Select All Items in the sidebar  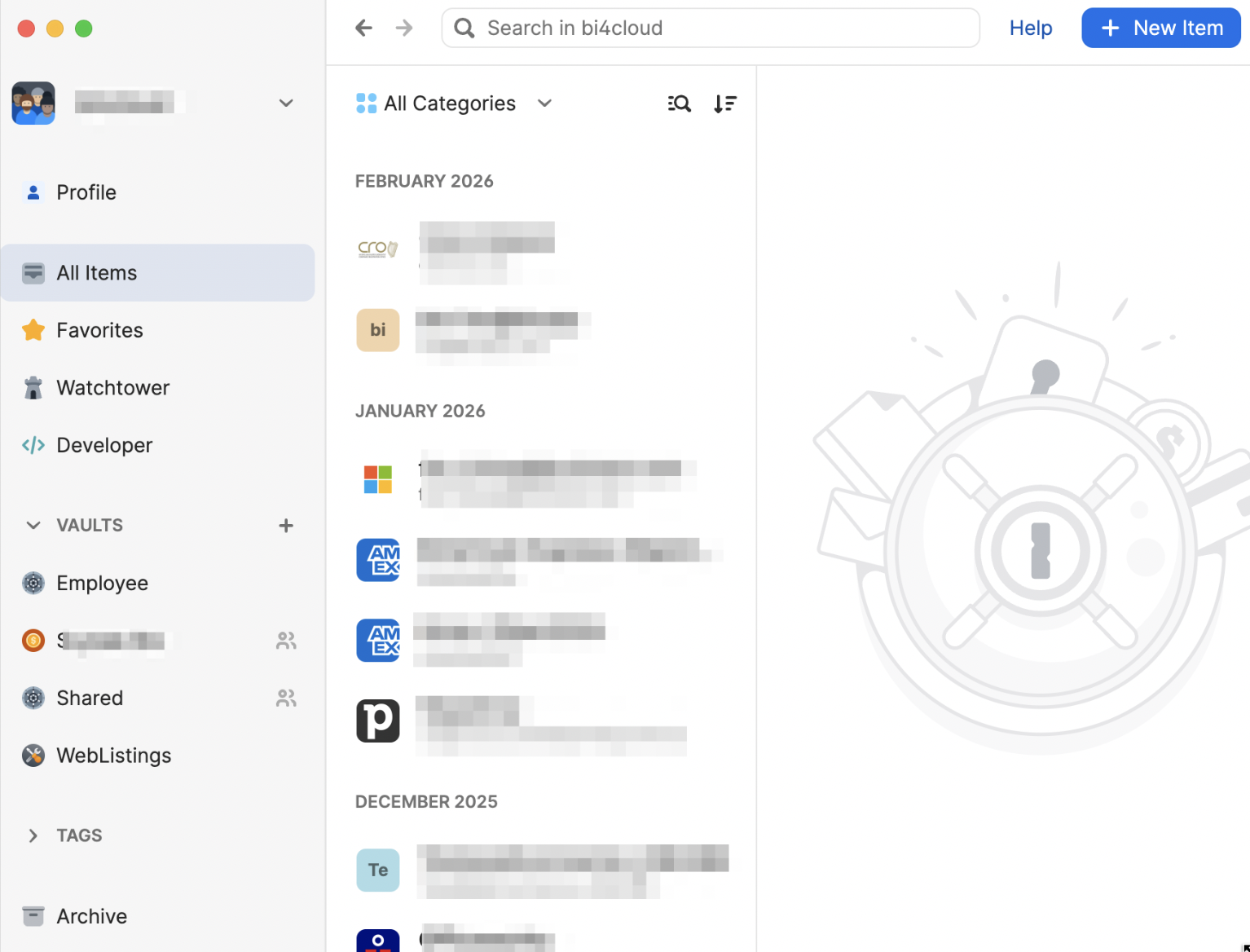[158, 273]
